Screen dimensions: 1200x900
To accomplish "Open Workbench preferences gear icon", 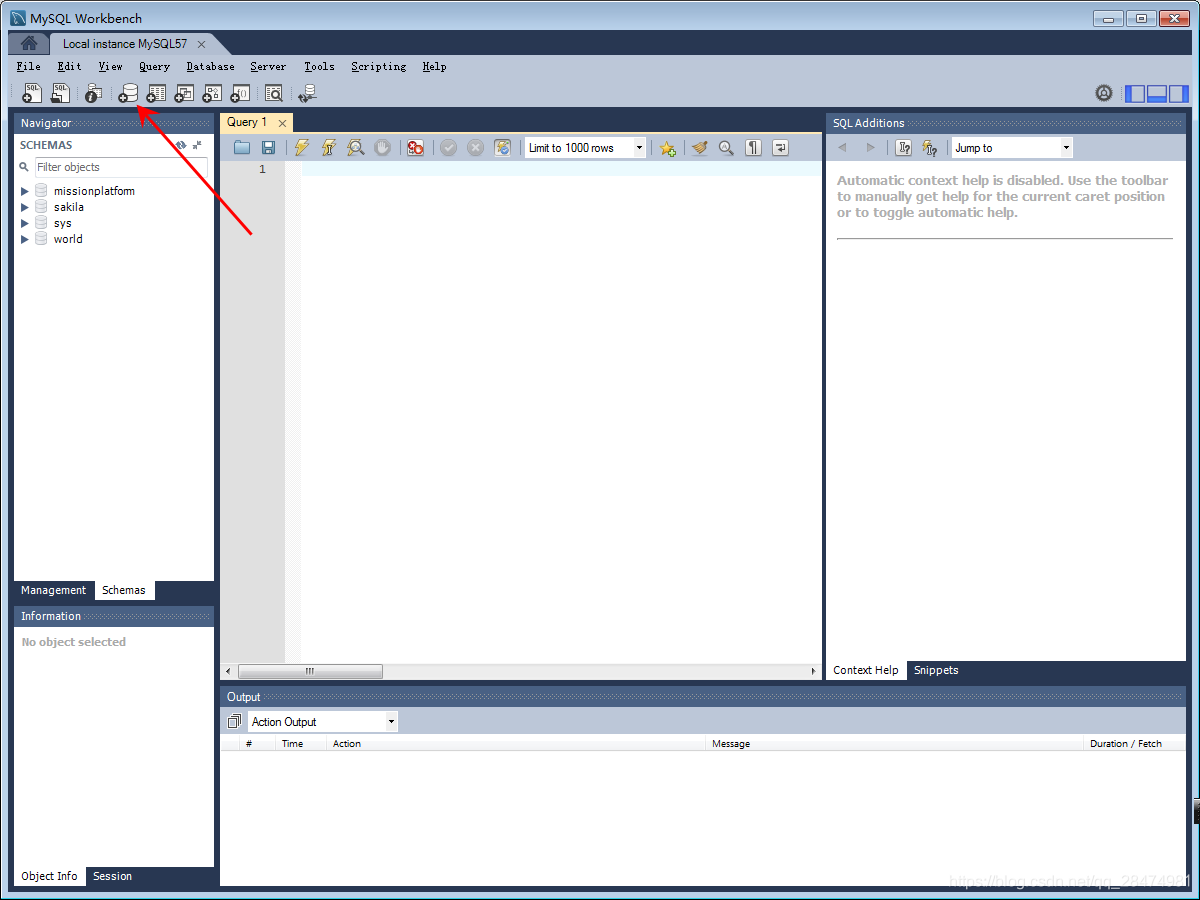I will 1104,93.
